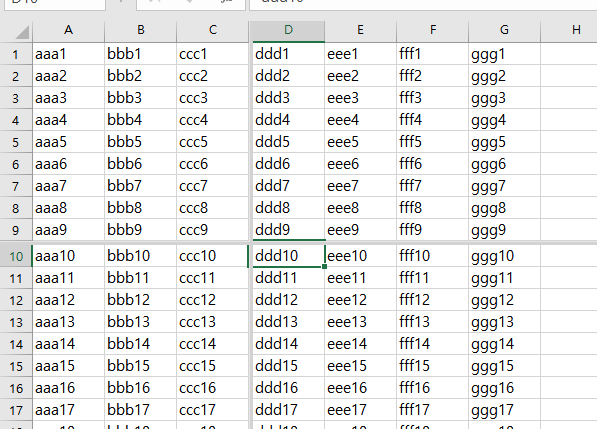The image size is (597, 429).
Task: Click cell containing ccc7
Action: [212, 186]
